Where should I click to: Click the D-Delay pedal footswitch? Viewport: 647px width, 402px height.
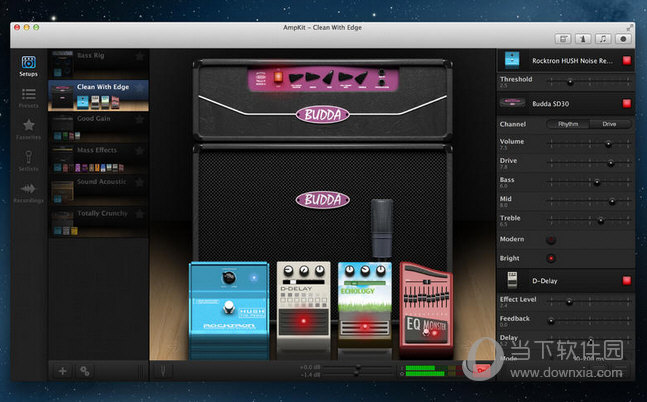[303, 322]
